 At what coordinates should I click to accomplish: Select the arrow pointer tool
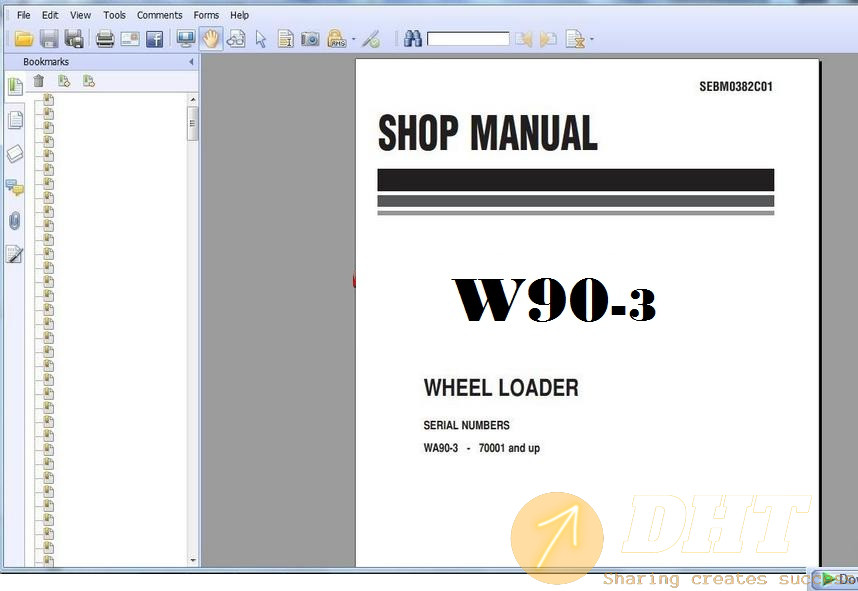click(x=261, y=39)
